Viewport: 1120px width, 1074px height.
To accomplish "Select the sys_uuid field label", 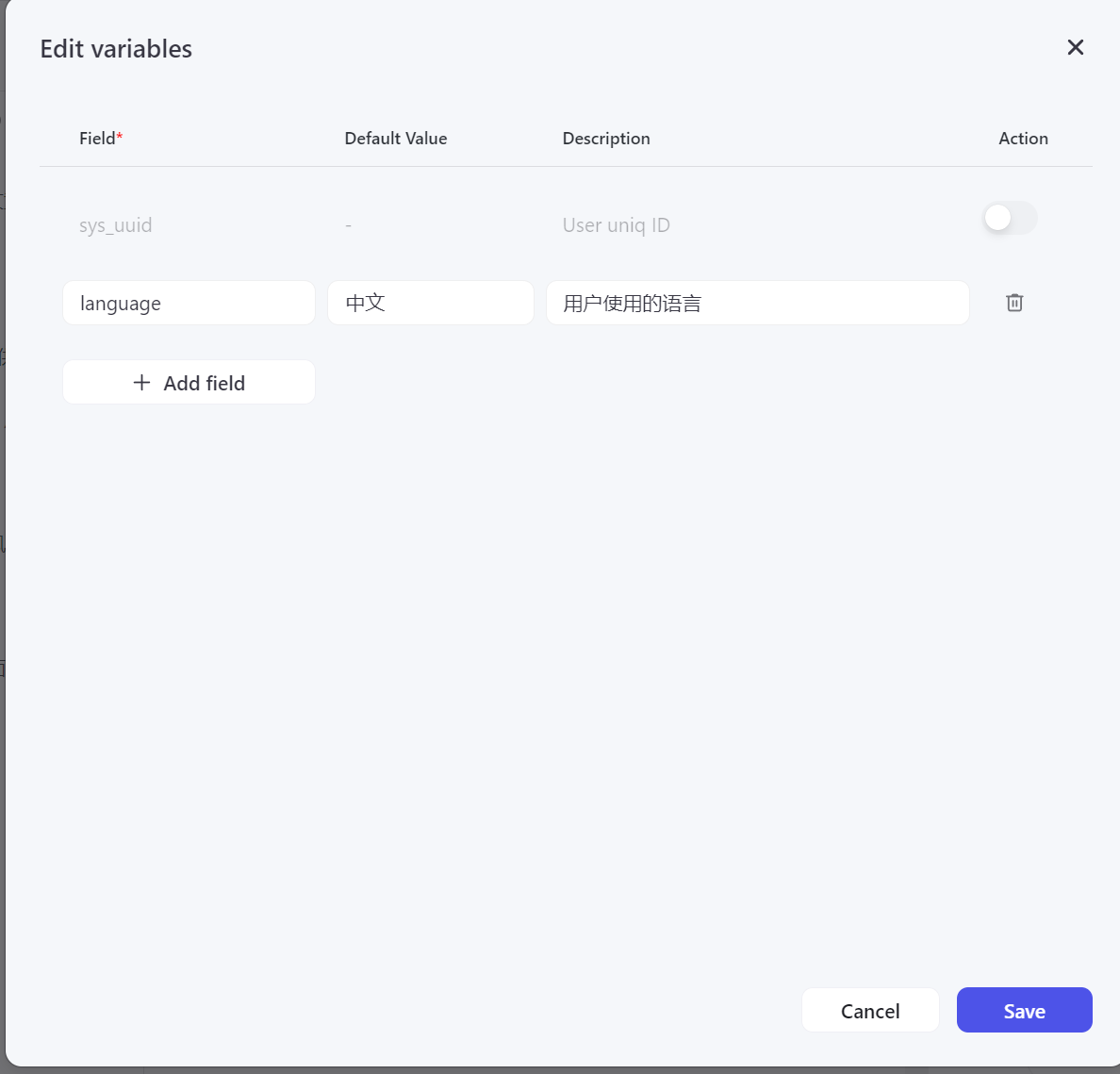I will pyautogui.click(x=115, y=225).
